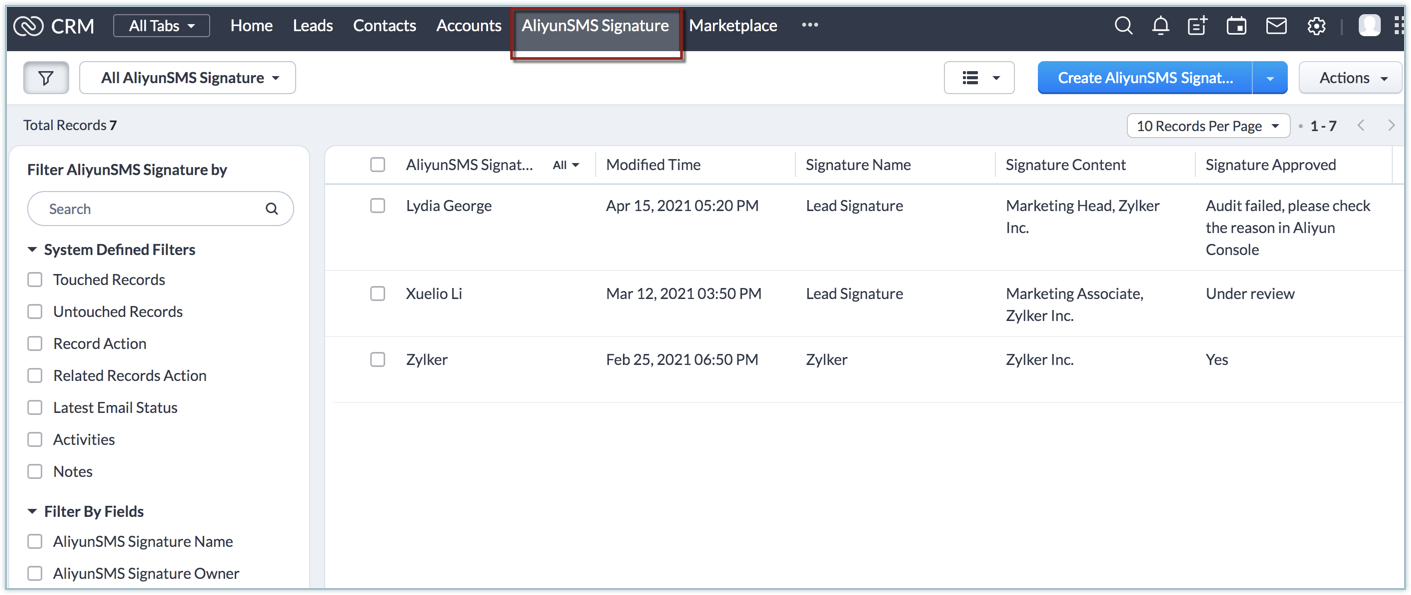Image resolution: width=1411 pixels, height=595 pixels.
Task: Check Notes filter
Action: pyautogui.click(x=35, y=472)
